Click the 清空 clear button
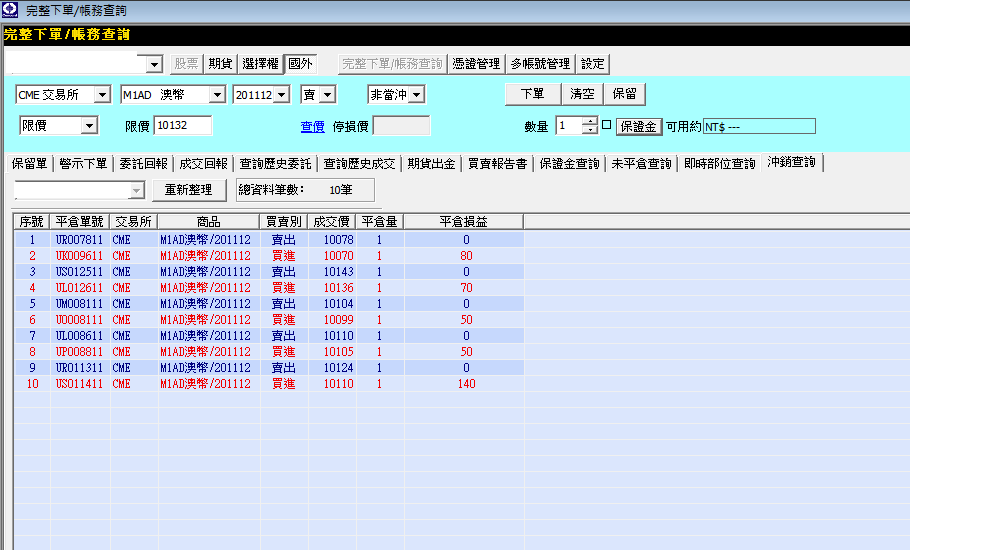The height and width of the screenshot is (550, 987). [582, 94]
